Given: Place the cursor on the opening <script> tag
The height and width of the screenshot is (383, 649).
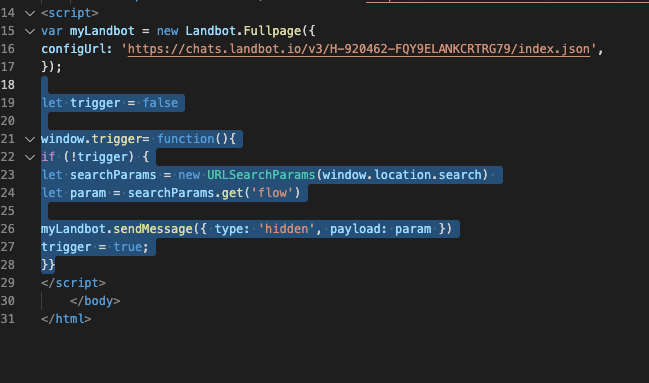Looking at the screenshot, I should tap(70, 13).
